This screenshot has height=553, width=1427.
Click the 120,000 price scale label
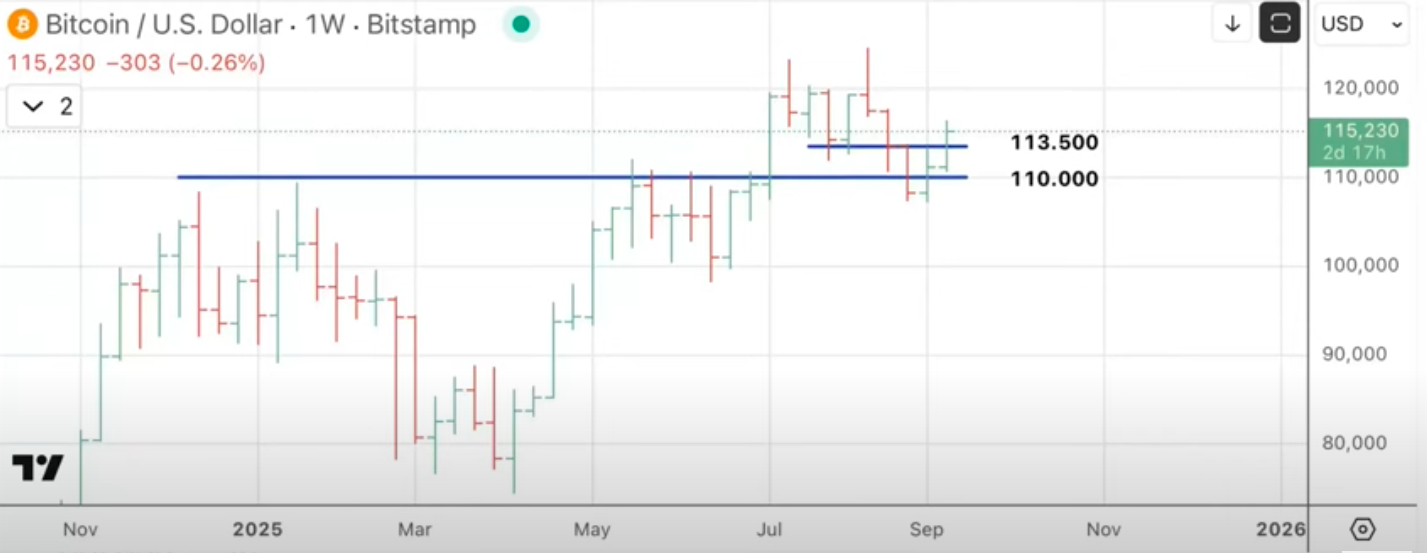tap(1360, 88)
